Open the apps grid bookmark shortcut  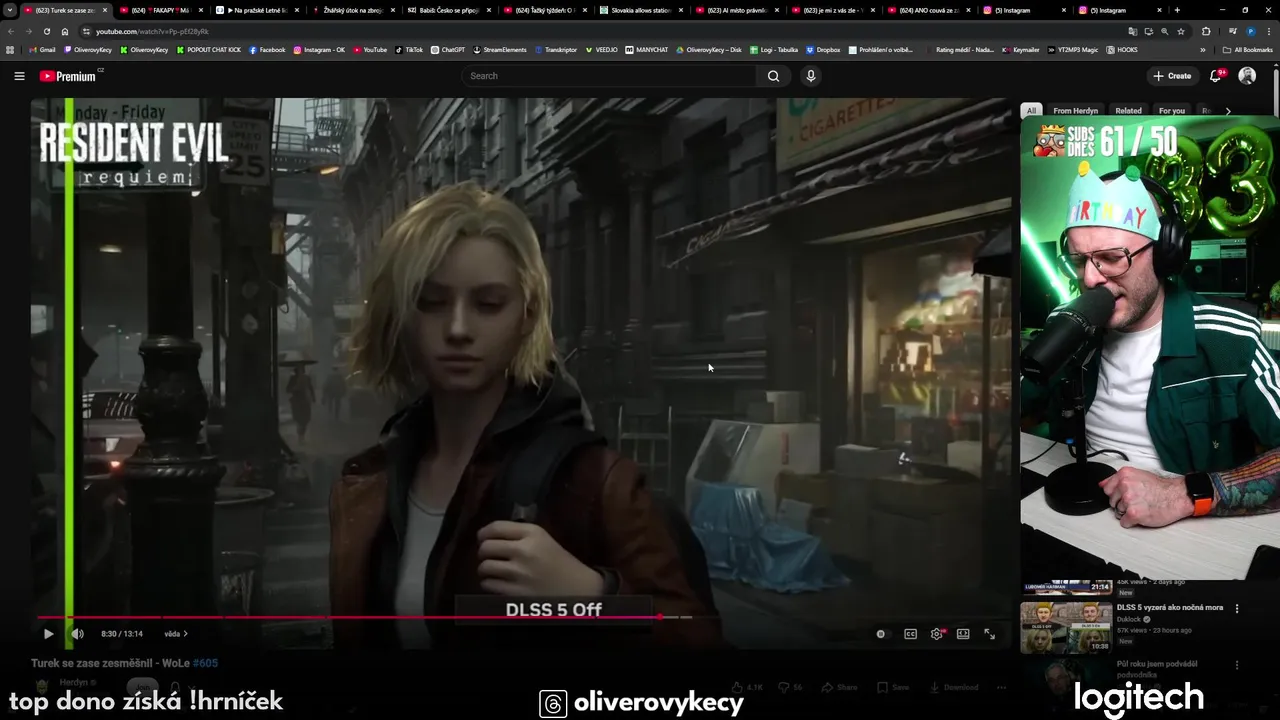10,49
